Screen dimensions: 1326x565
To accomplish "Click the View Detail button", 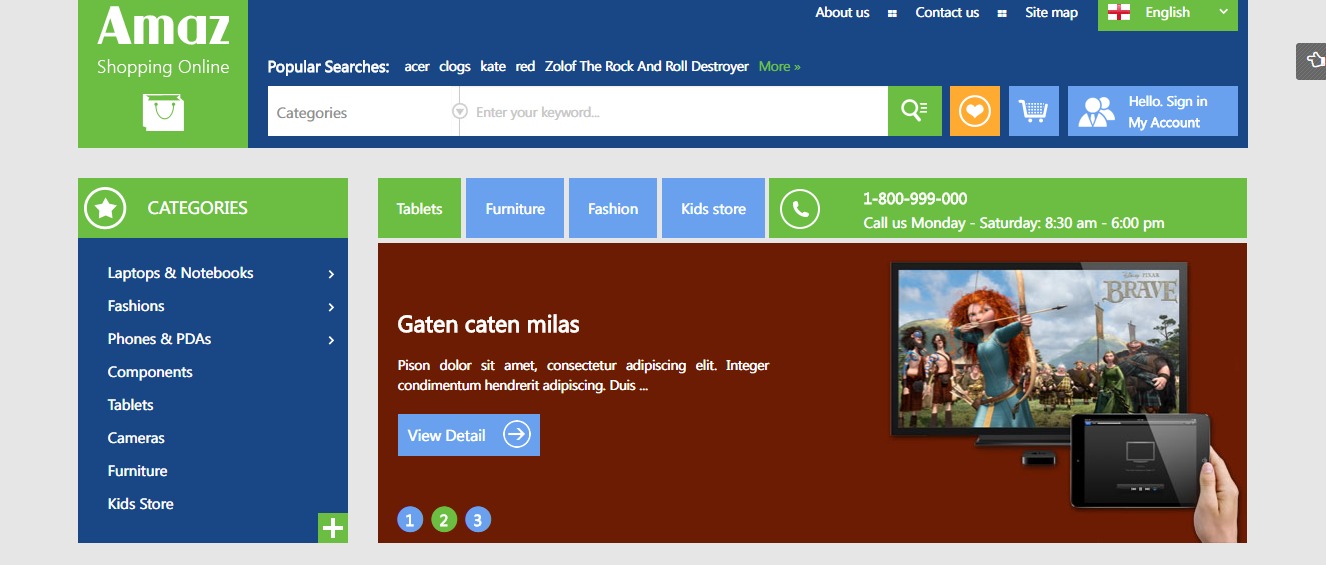I will point(469,435).
